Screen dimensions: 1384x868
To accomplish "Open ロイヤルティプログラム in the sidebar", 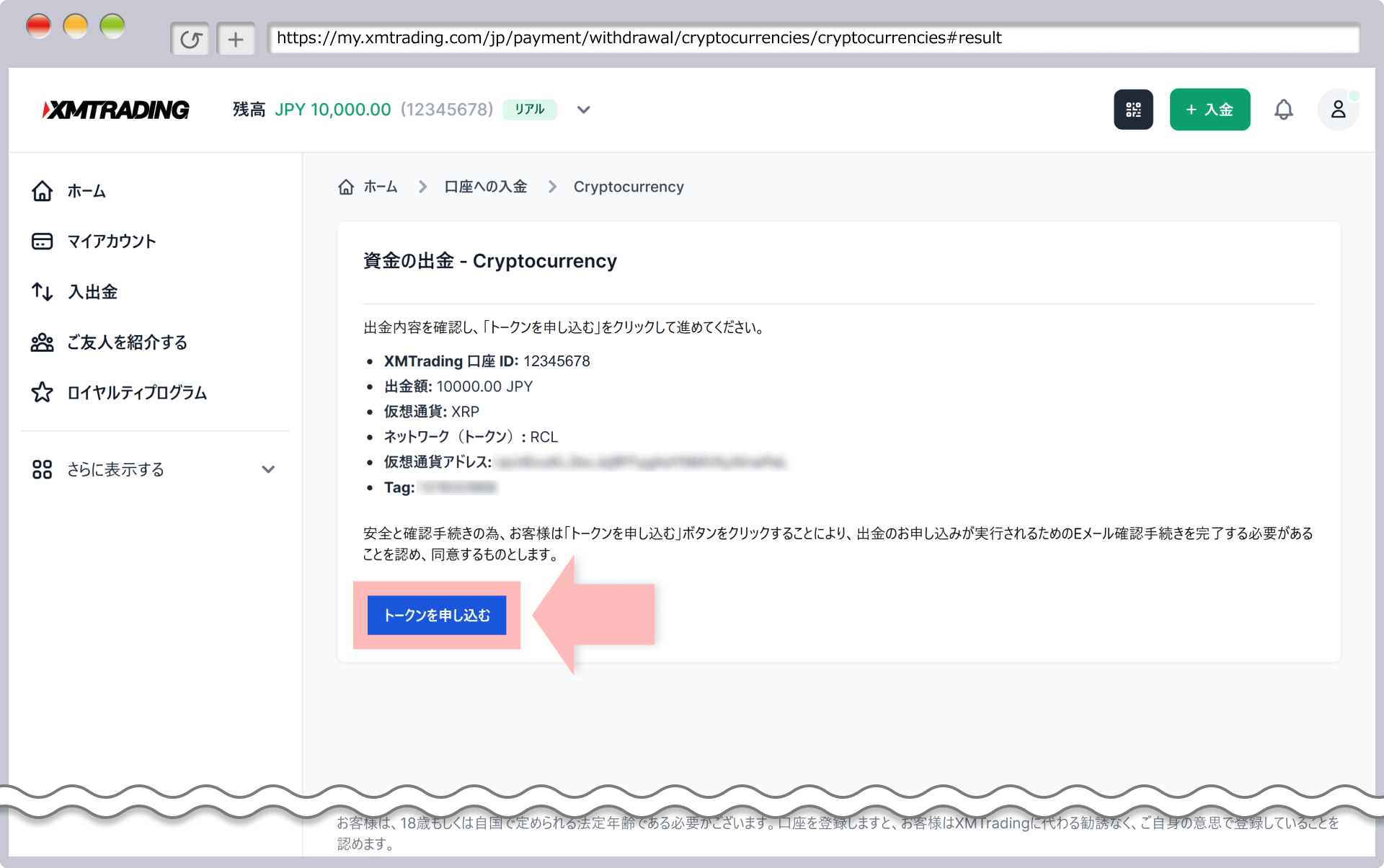I will pos(137,393).
